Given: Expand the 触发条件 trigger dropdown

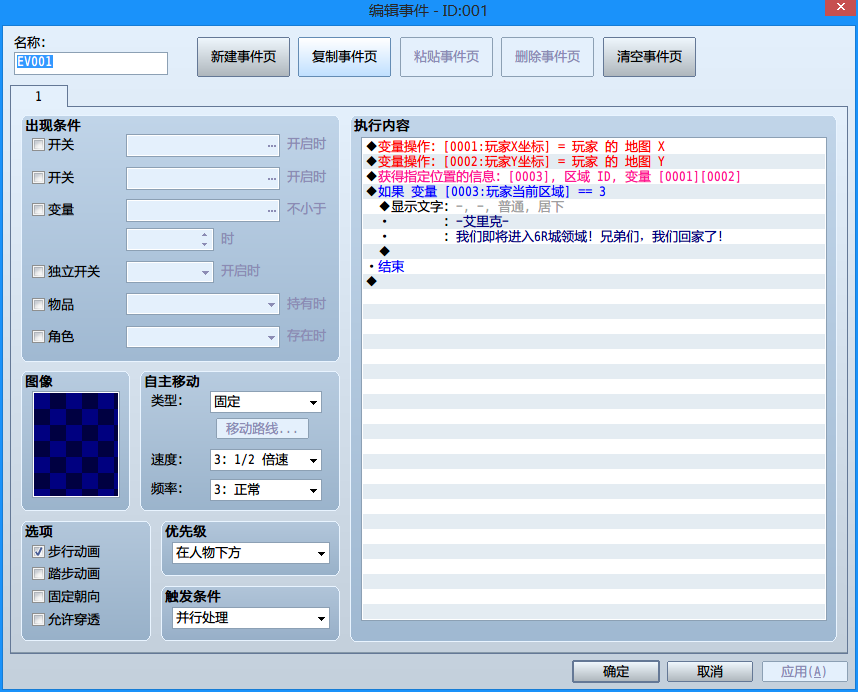Looking at the screenshot, I should [251, 618].
